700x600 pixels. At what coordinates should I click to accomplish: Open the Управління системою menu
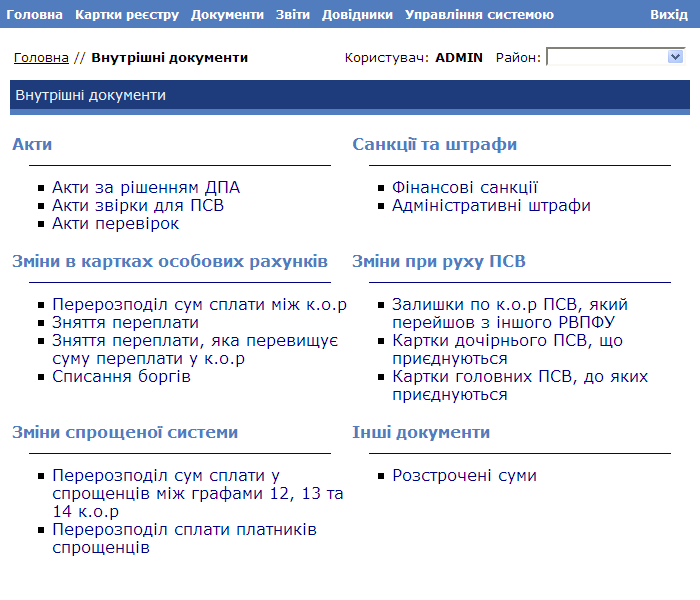coord(479,15)
